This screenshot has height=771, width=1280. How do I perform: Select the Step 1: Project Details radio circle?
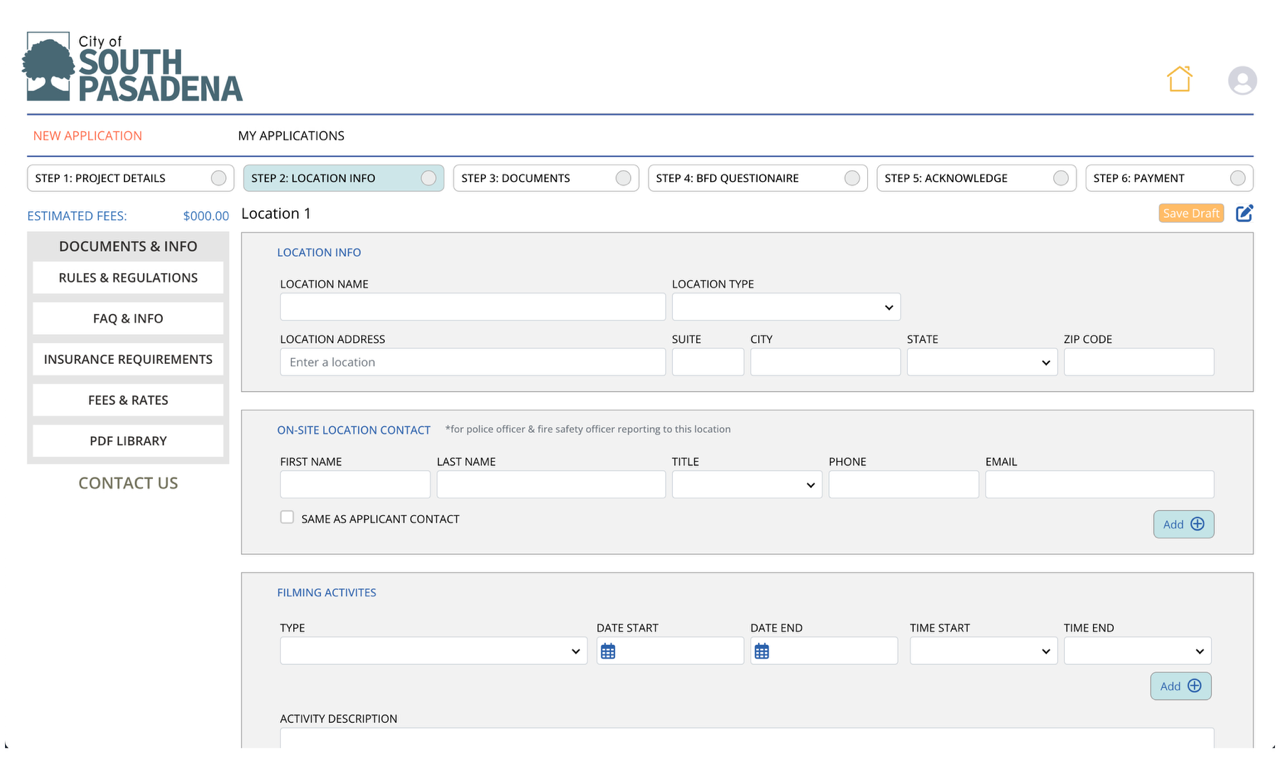pyautogui.click(x=218, y=178)
